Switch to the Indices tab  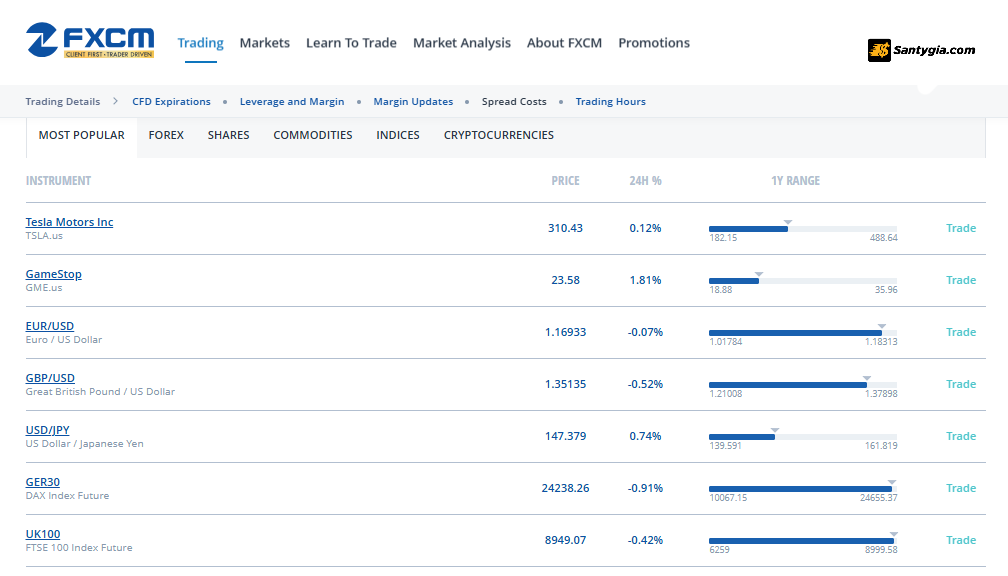click(398, 136)
